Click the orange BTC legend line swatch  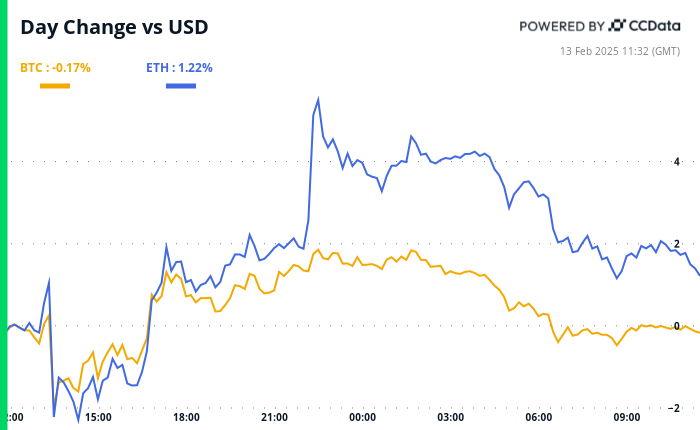[54, 86]
